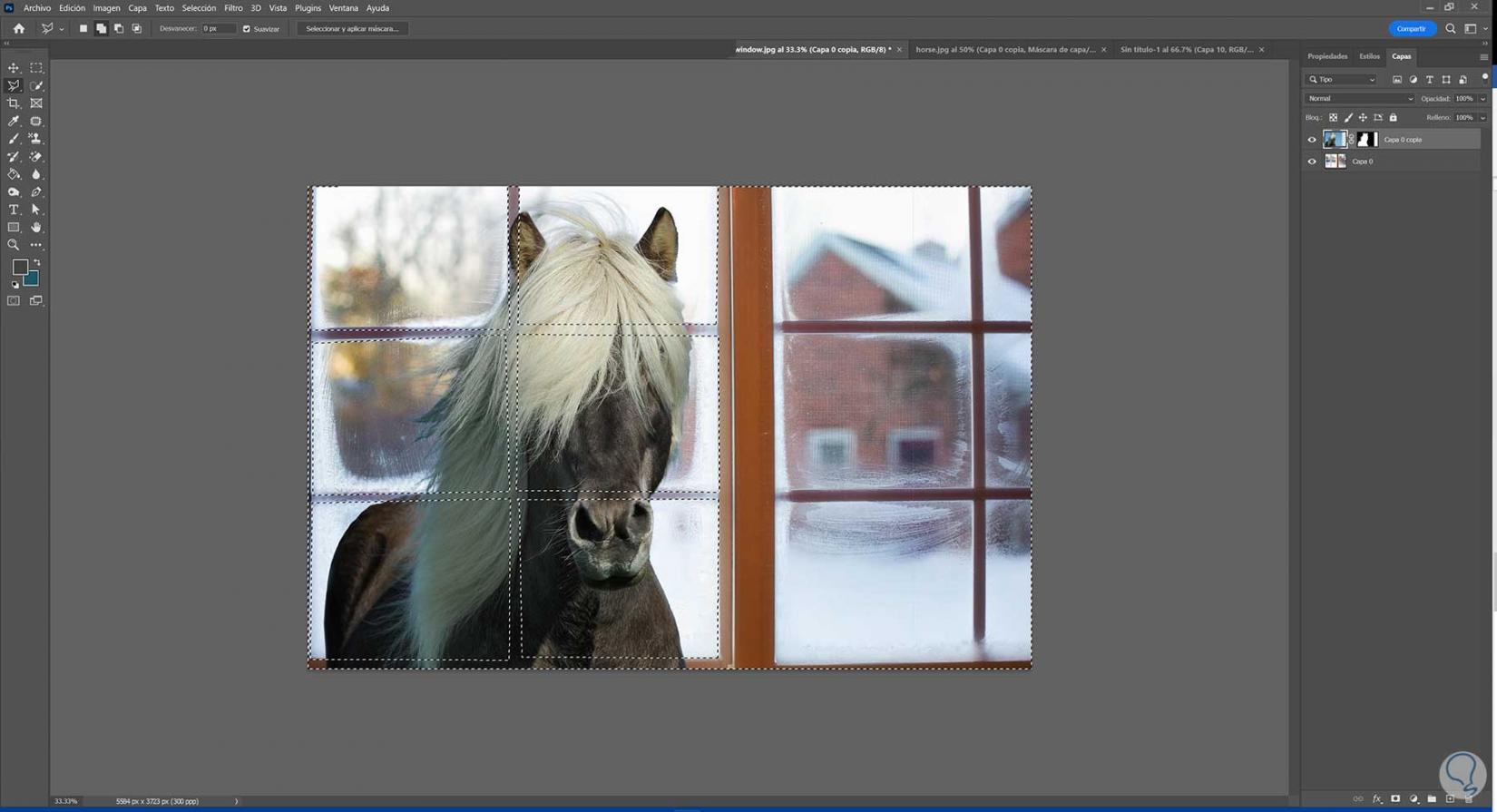Select the Hand tool
Viewport: 1497px width, 812px height.
(36, 228)
